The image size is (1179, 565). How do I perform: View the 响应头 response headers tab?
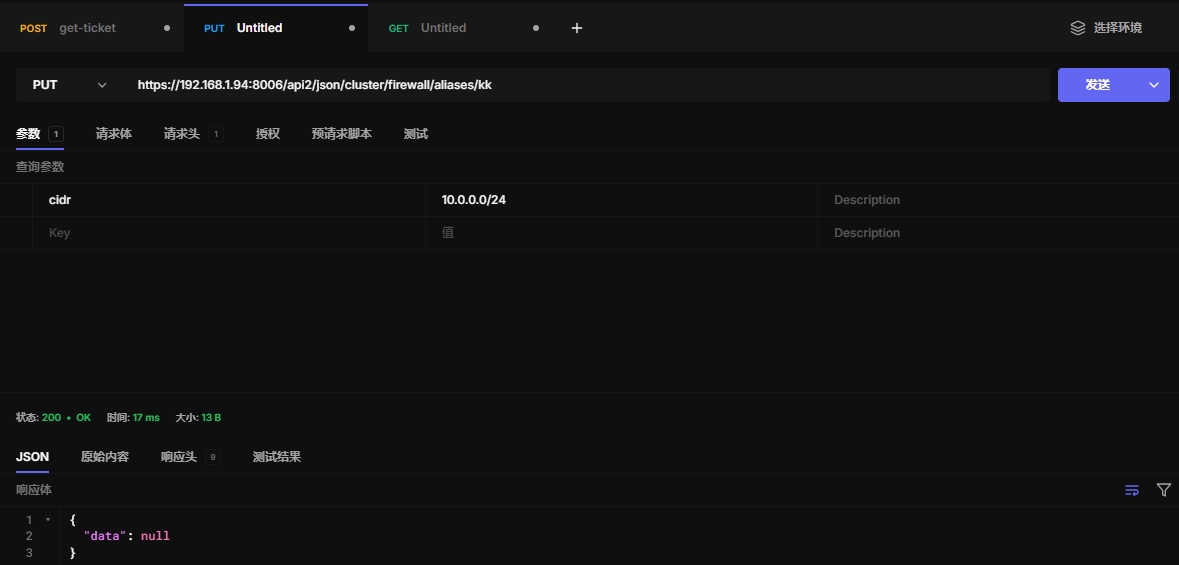pyautogui.click(x=179, y=457)
